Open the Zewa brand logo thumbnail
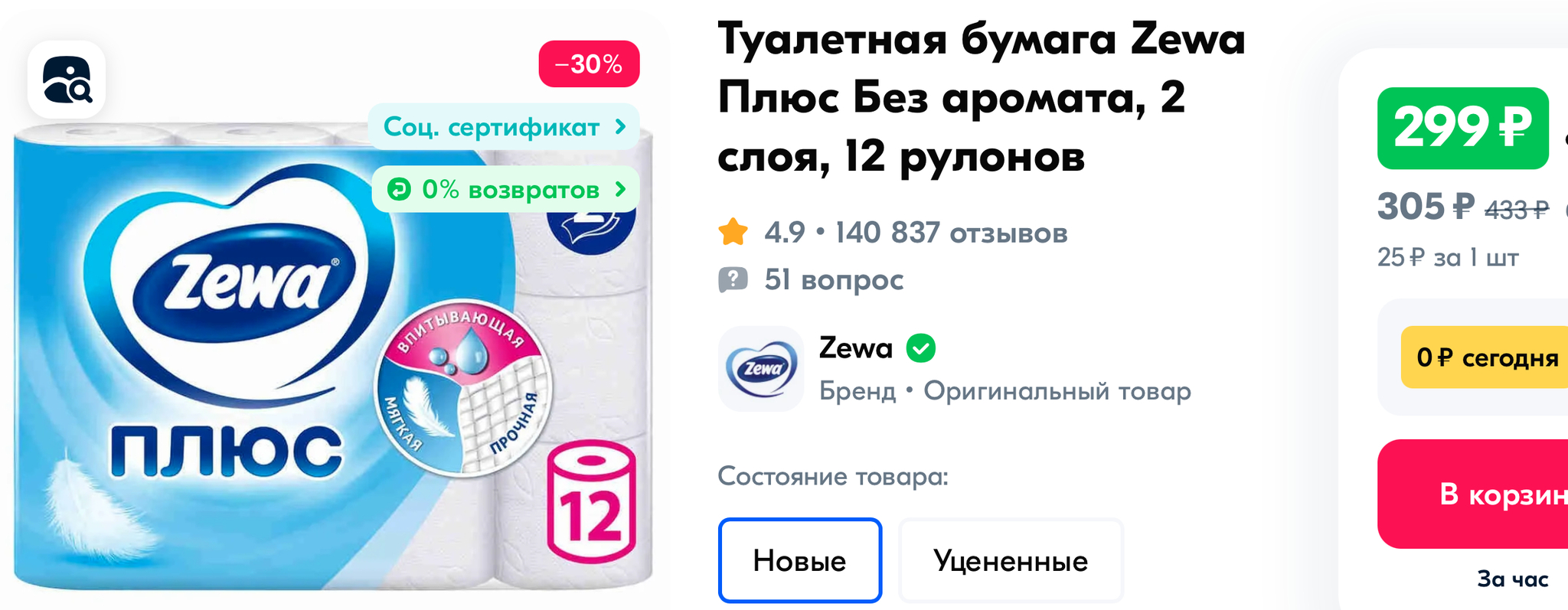 pos(760,369)
